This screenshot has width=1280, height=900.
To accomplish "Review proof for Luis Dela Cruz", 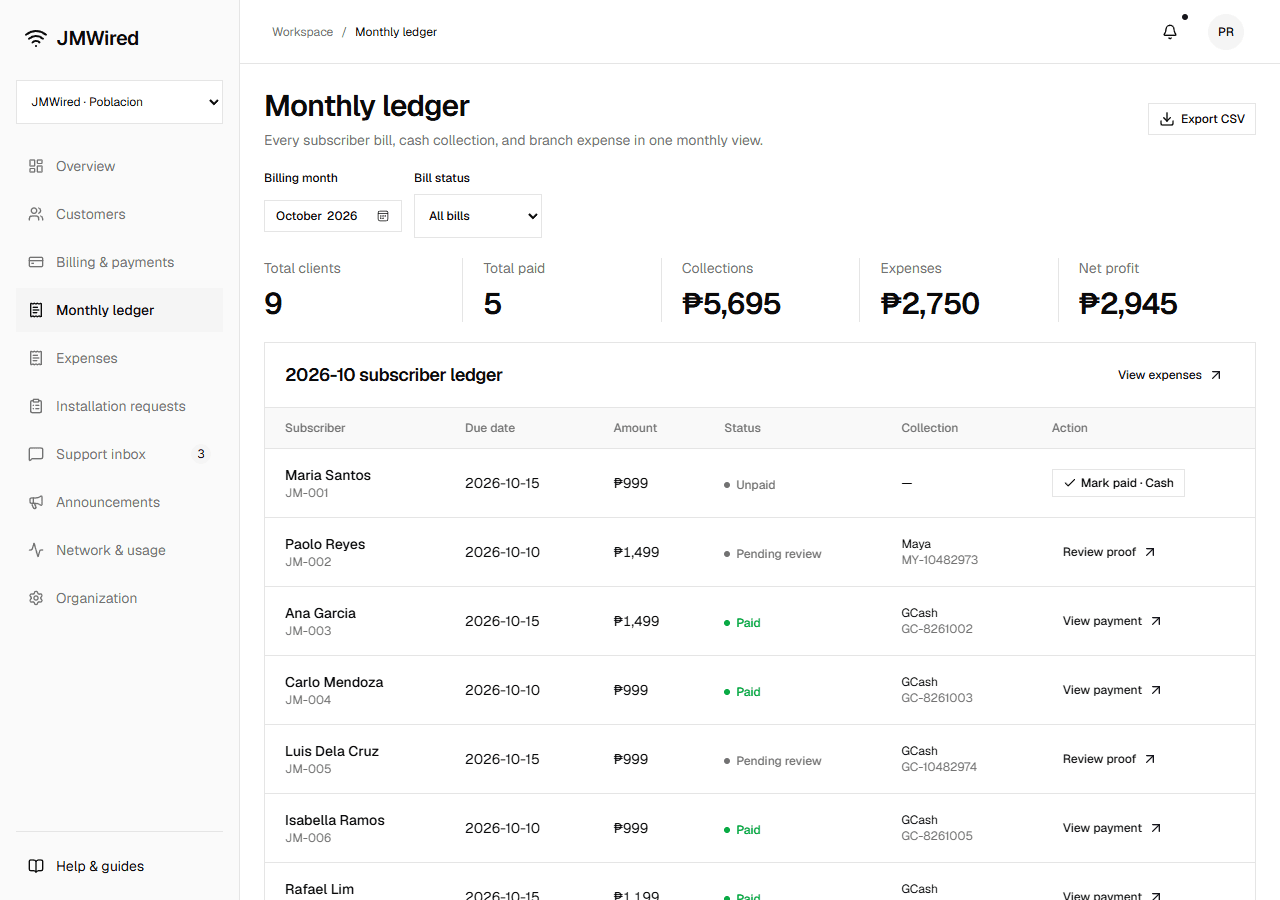I will pos(1109,759).
